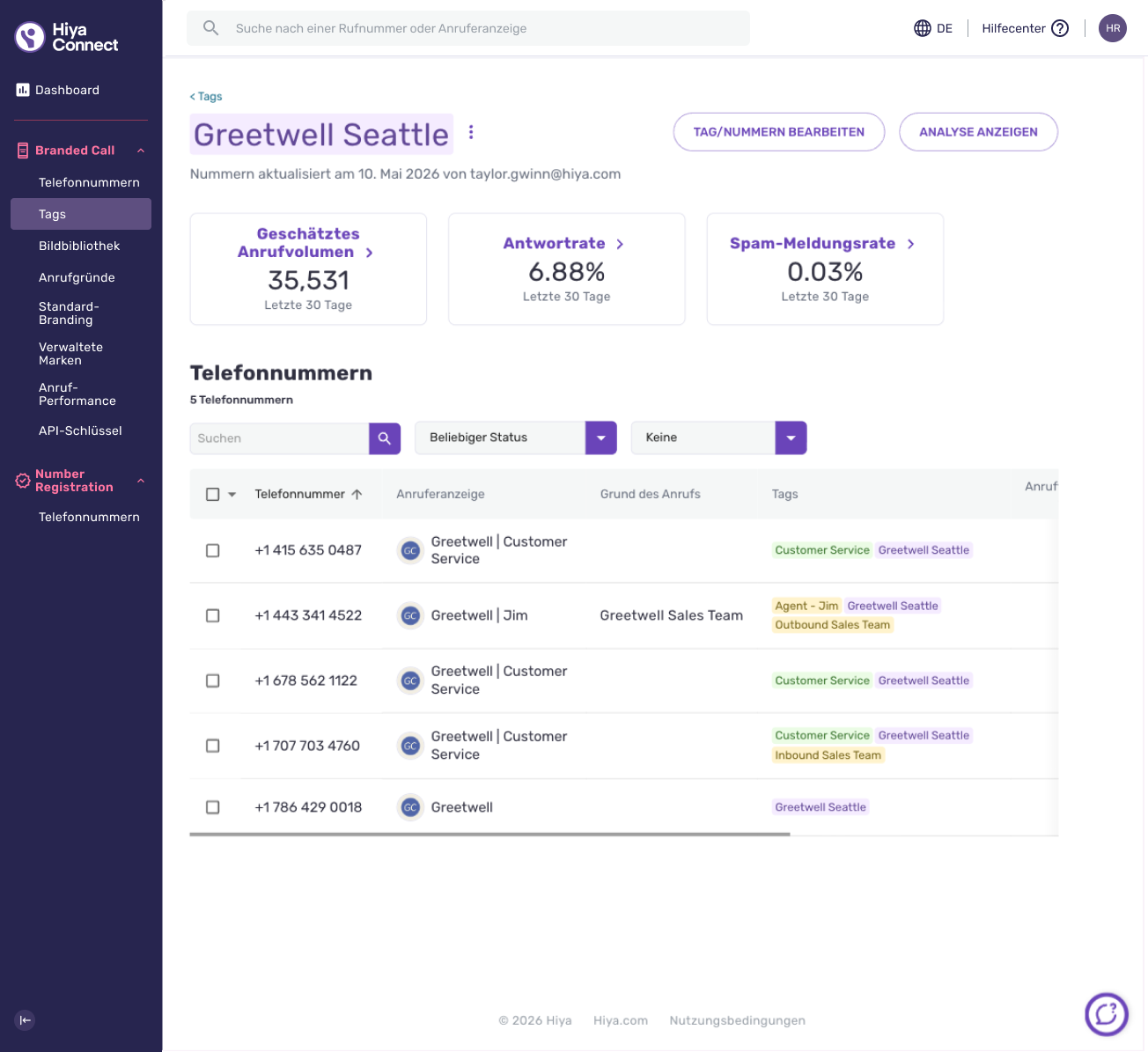The image size is (1148, 1052).
Task: Collapse the Number Registration section chevron
Action: pyautogui.click(x=141, y=481)
